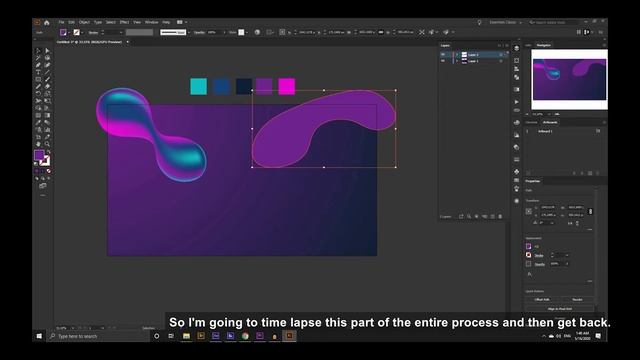
Task: Switch paint to Color mode in the Tools panel
Action: click(37, 171)
